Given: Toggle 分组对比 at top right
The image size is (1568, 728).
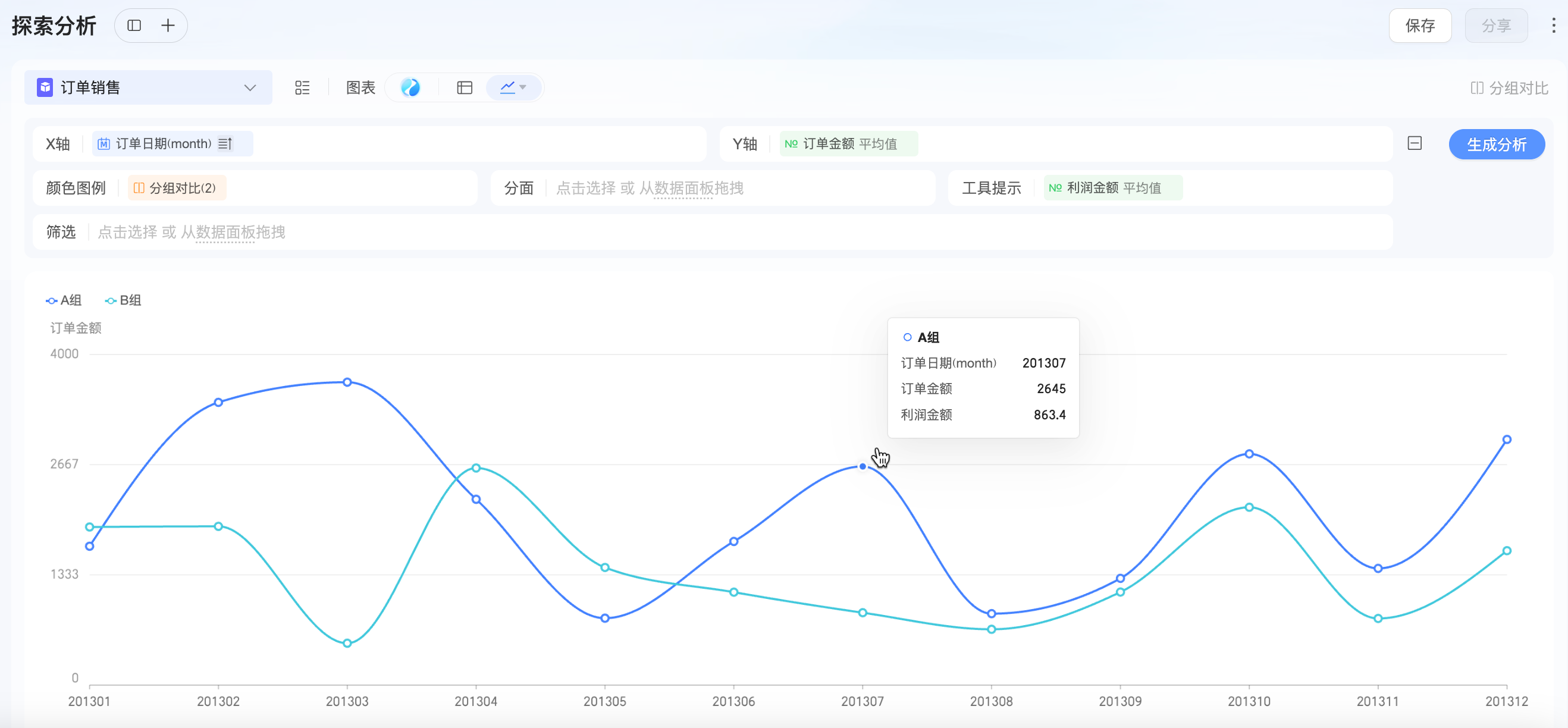Looking at the screenshot, I should pos(1509,88).
